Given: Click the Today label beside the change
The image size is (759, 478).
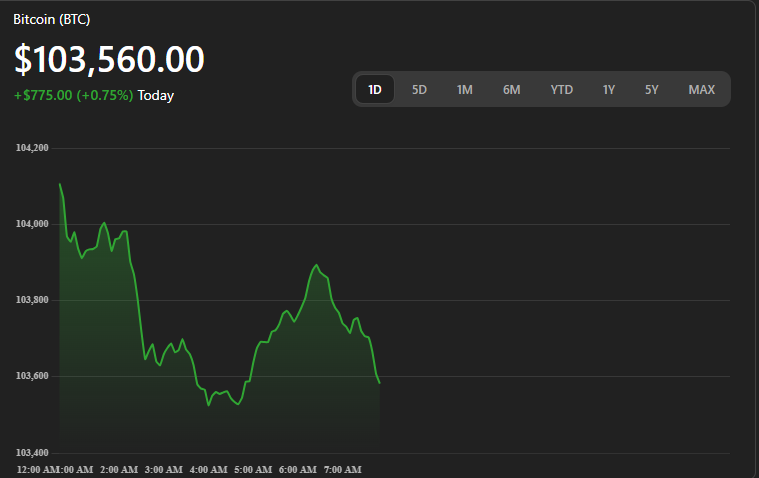Looking at the screenshot, I should [x=156, y=95].
